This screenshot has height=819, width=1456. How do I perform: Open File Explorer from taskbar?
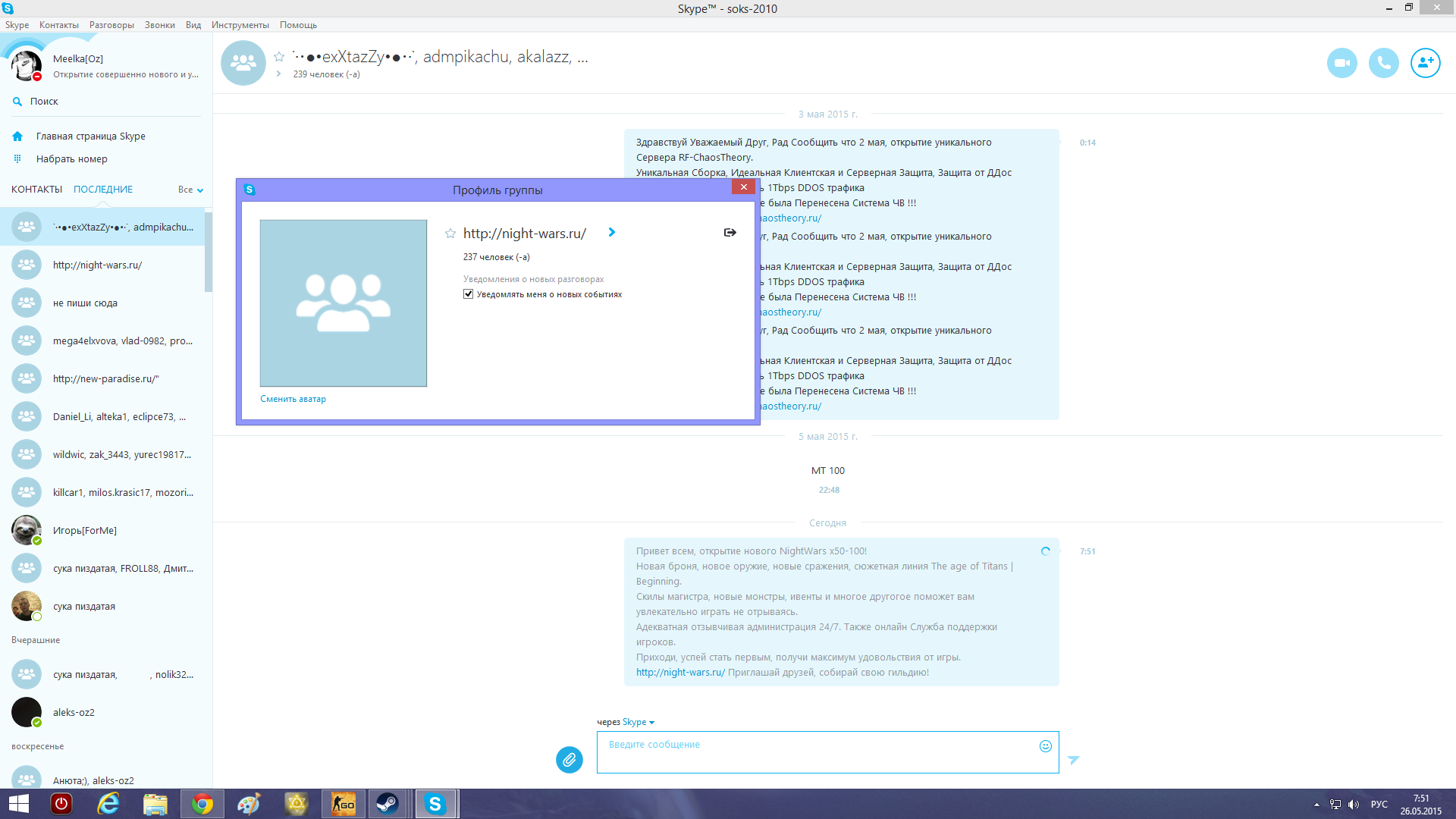coord(155,804)
